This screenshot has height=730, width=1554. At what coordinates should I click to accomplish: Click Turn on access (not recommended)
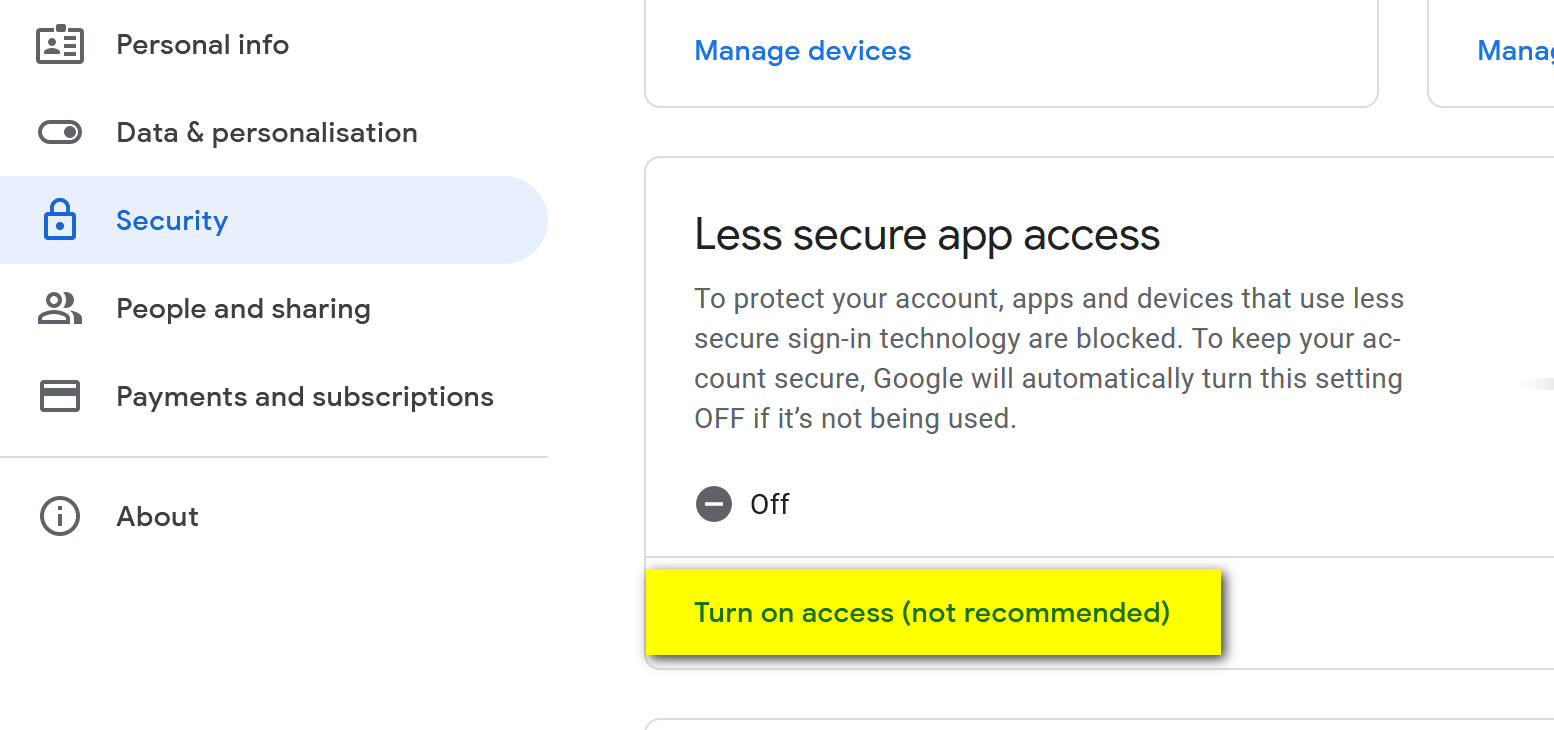point(932,612)
